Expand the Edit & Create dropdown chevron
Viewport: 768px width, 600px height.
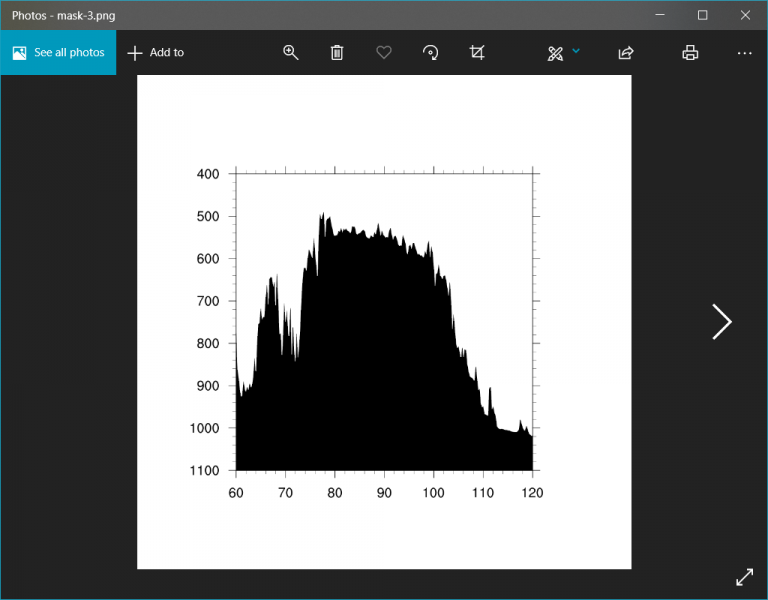(x=576, y=51)
